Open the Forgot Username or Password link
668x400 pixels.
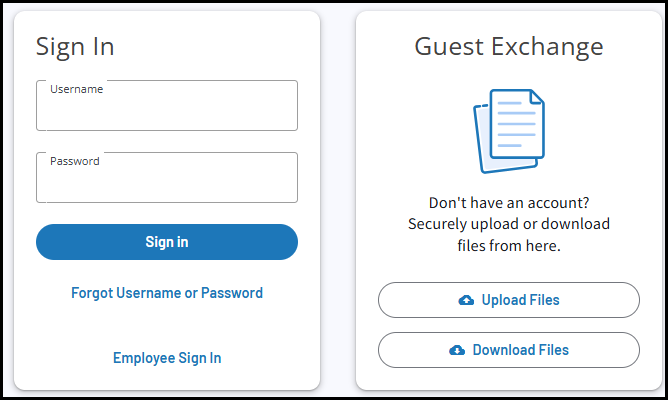167,293
